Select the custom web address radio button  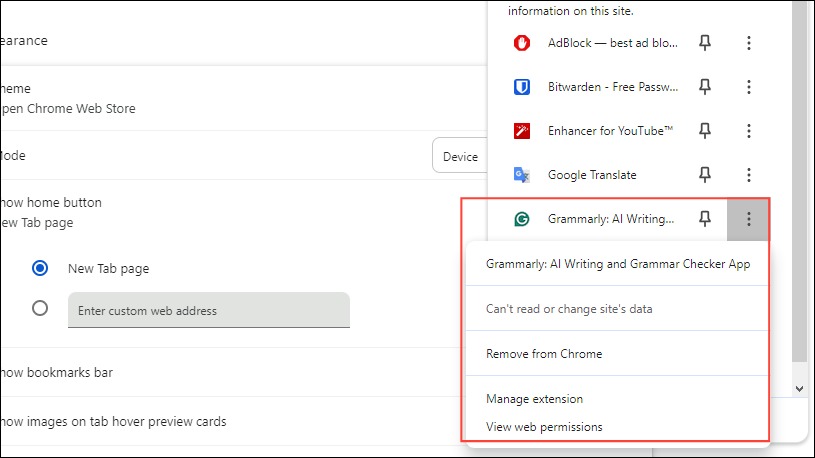pyautogui.click(x=40, y=308)
